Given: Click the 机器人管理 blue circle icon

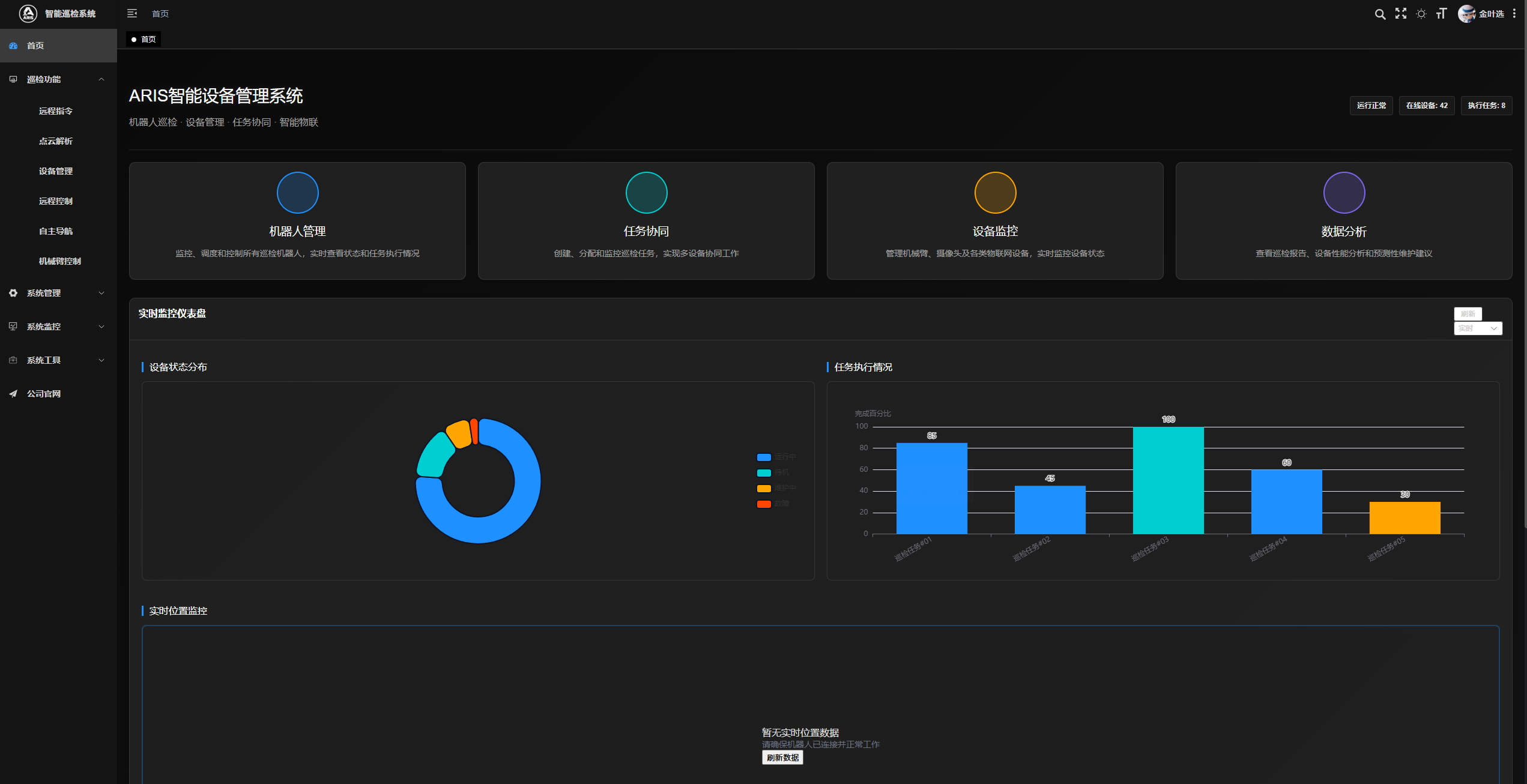Looking at the screenshot, I should 297,193.
